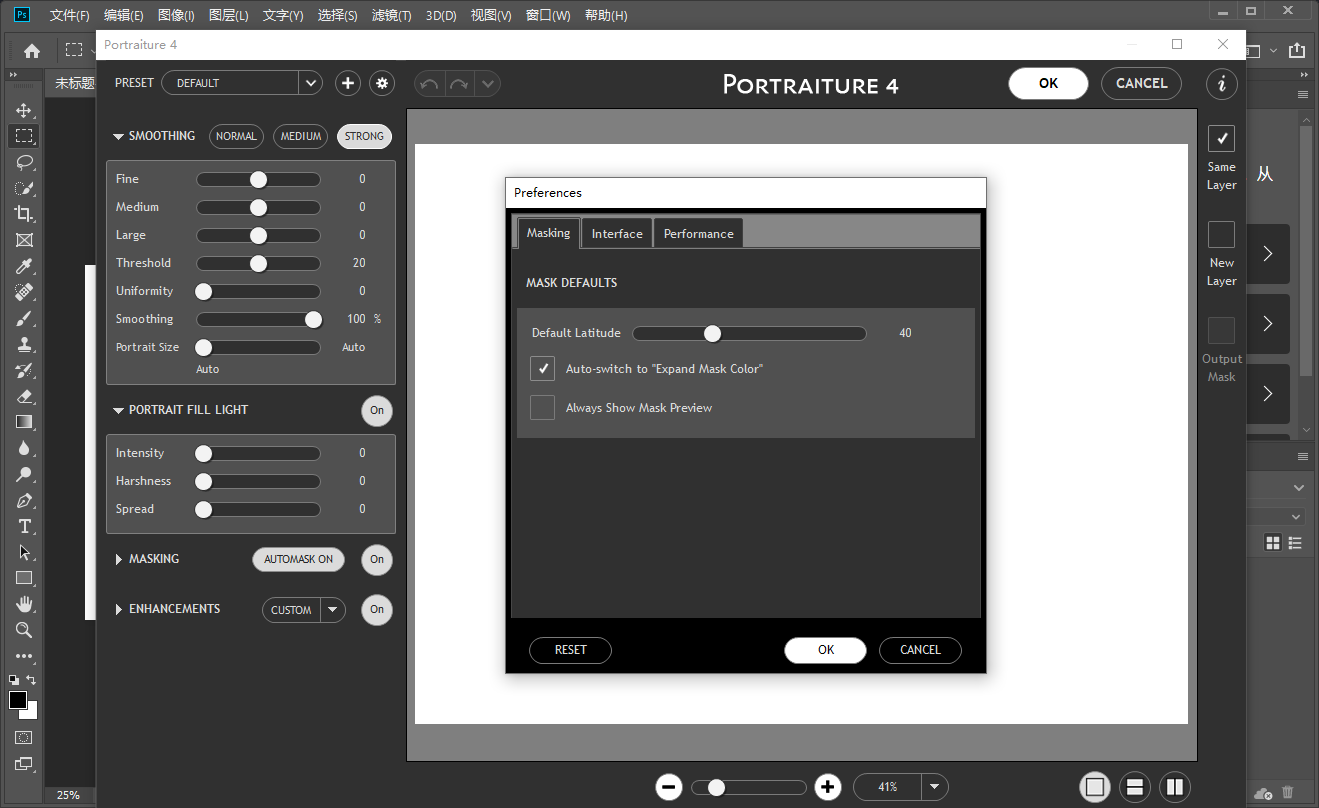Select the Brush tool
The width and height of the screenshot is (1319, 808).
(24, 318)
